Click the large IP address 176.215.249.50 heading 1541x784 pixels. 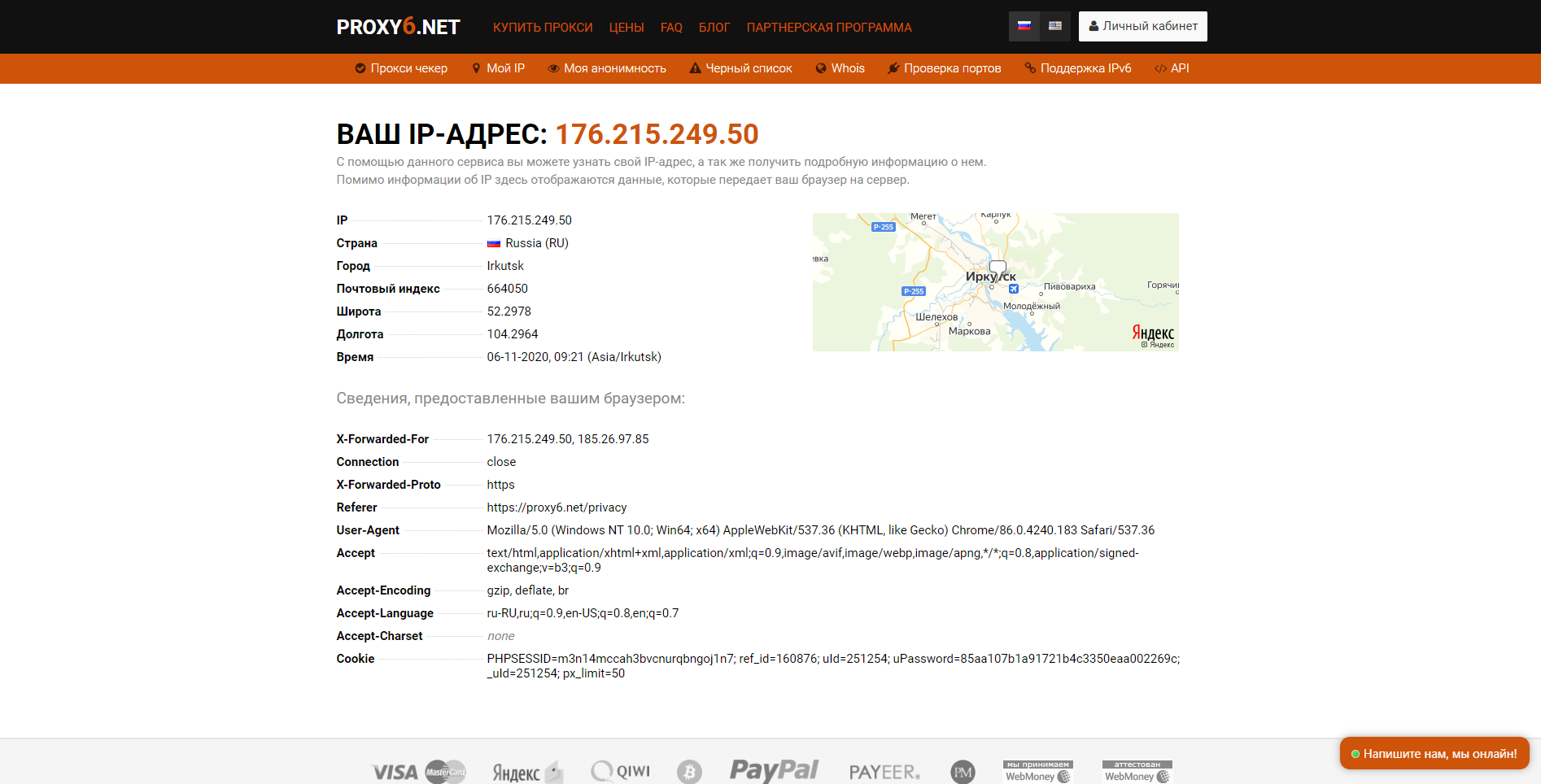point(657,134)
